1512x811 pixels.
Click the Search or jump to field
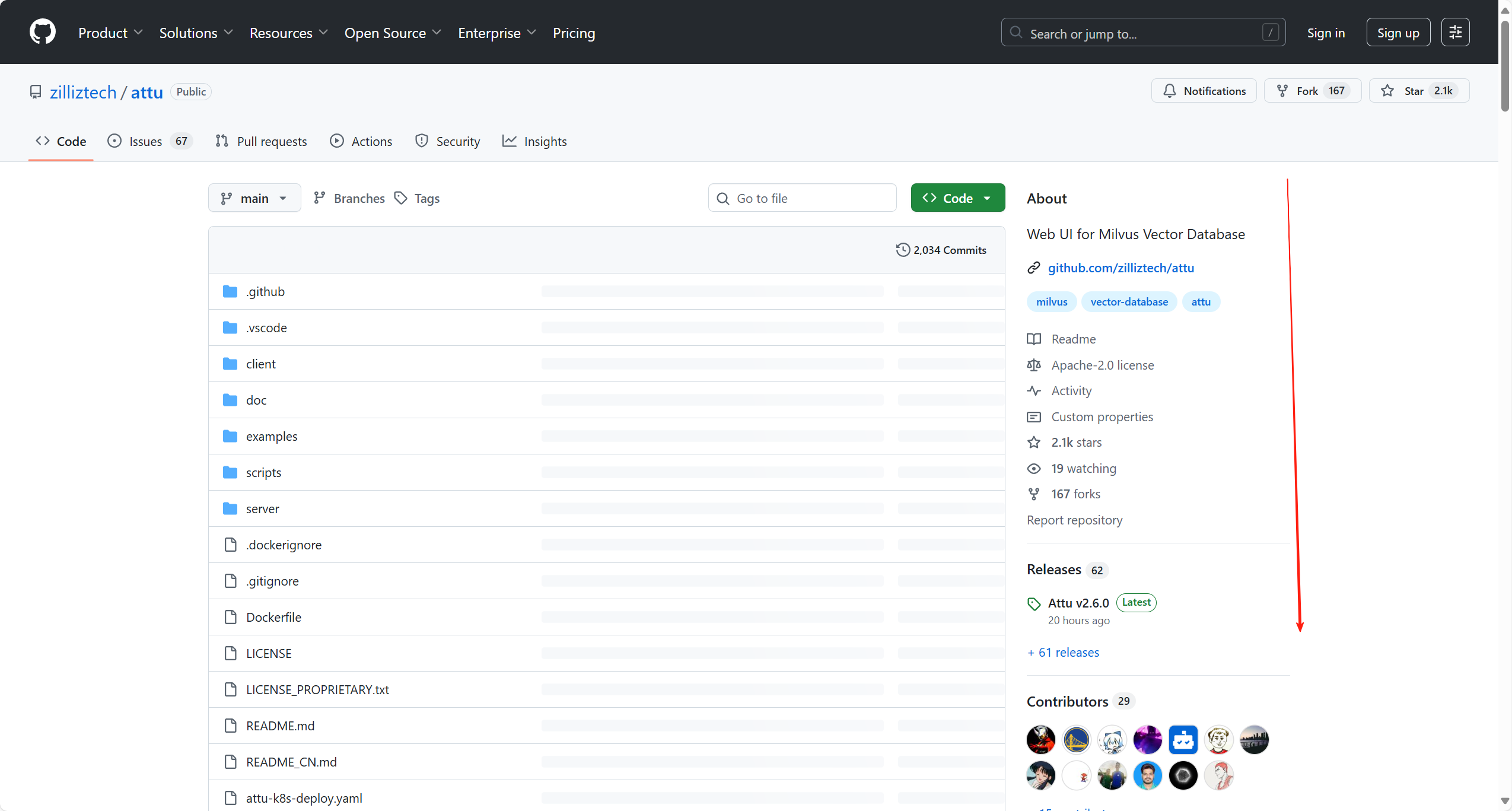coord(1143,33)
